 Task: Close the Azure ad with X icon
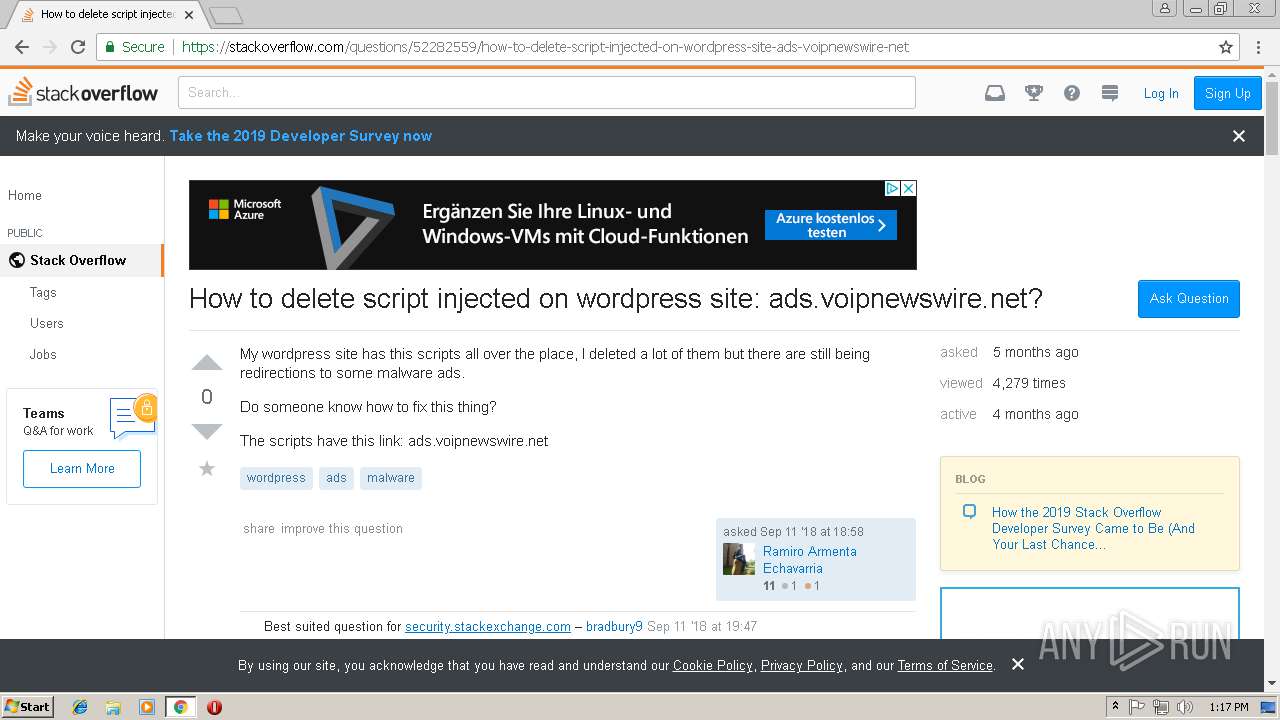(x=909, y=188)
